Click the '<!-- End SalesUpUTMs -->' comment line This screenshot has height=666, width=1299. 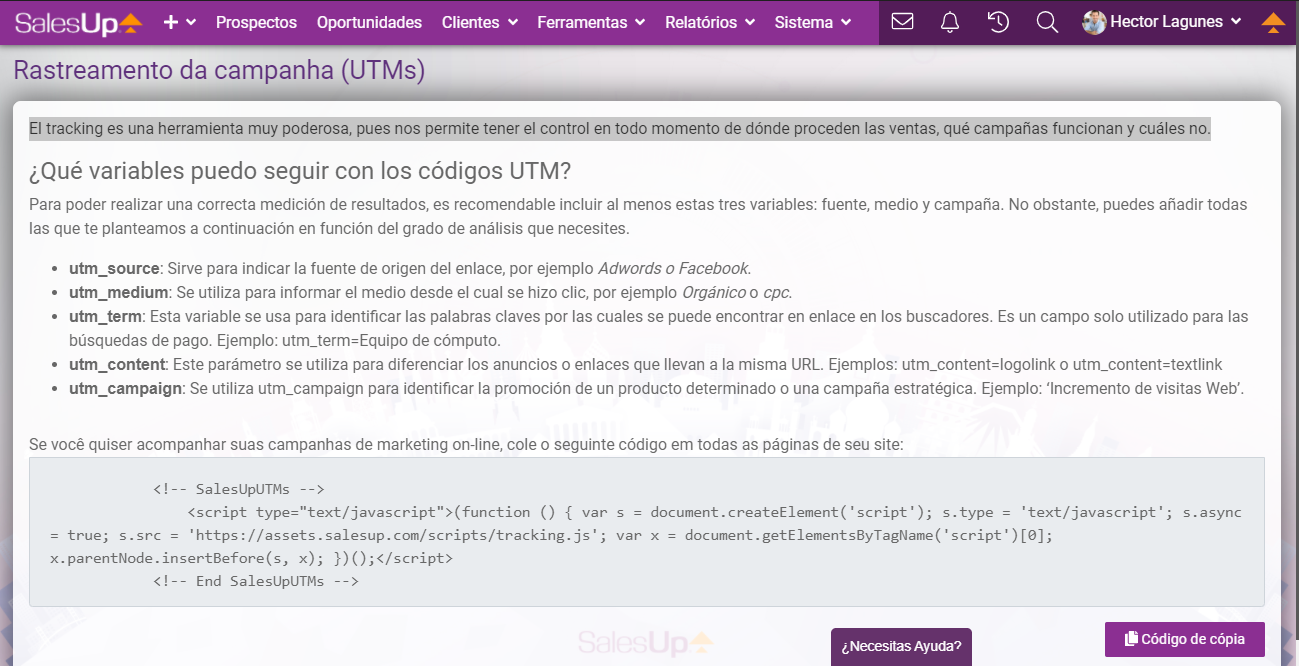point(255,581)
